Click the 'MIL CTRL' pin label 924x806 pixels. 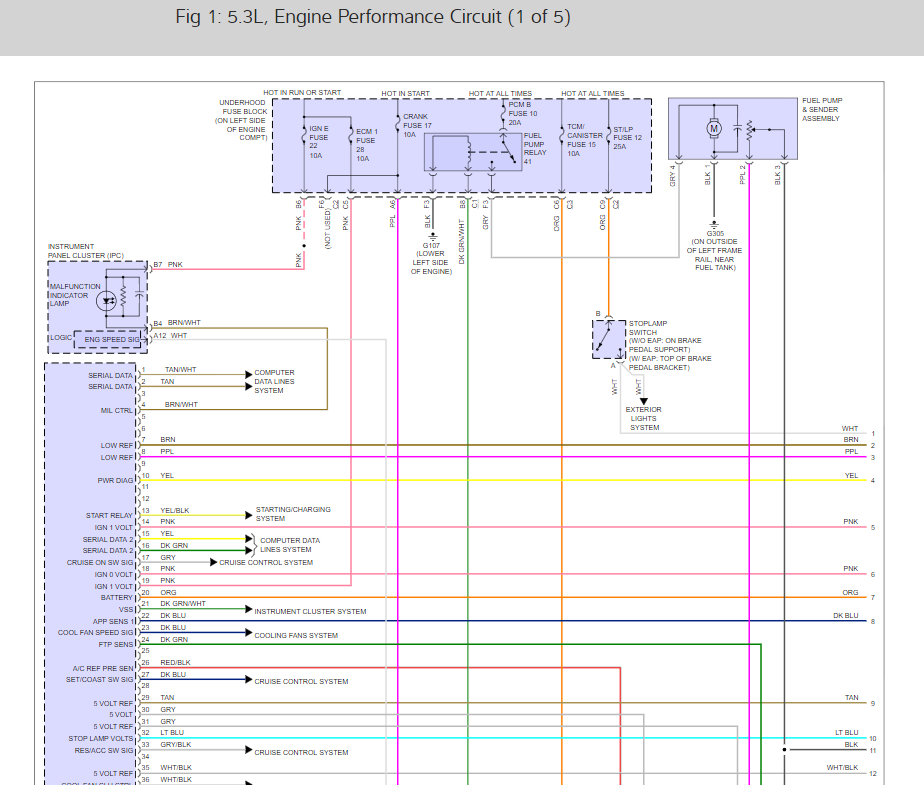[x=117, y=410]
